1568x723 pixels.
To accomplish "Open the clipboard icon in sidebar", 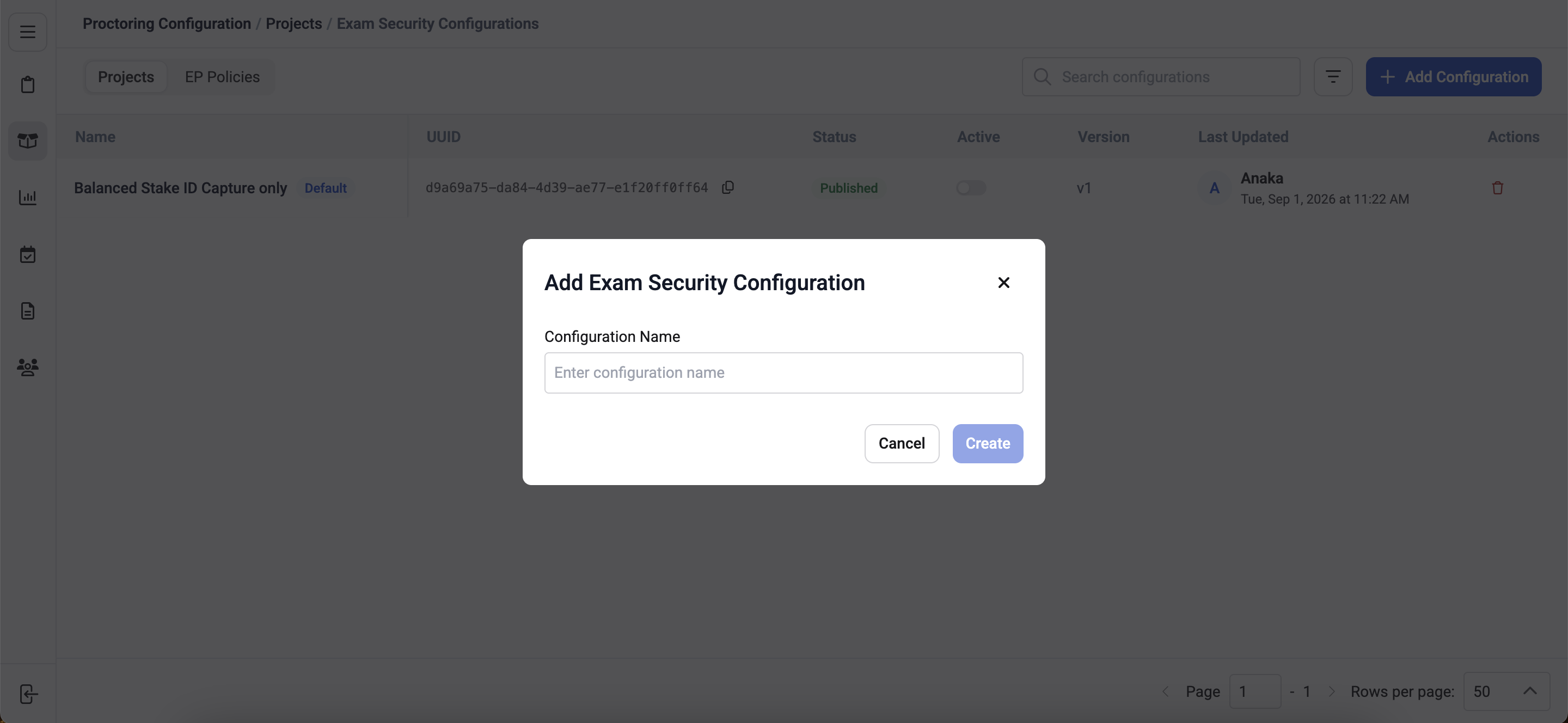I will click(x=27, y=84).
